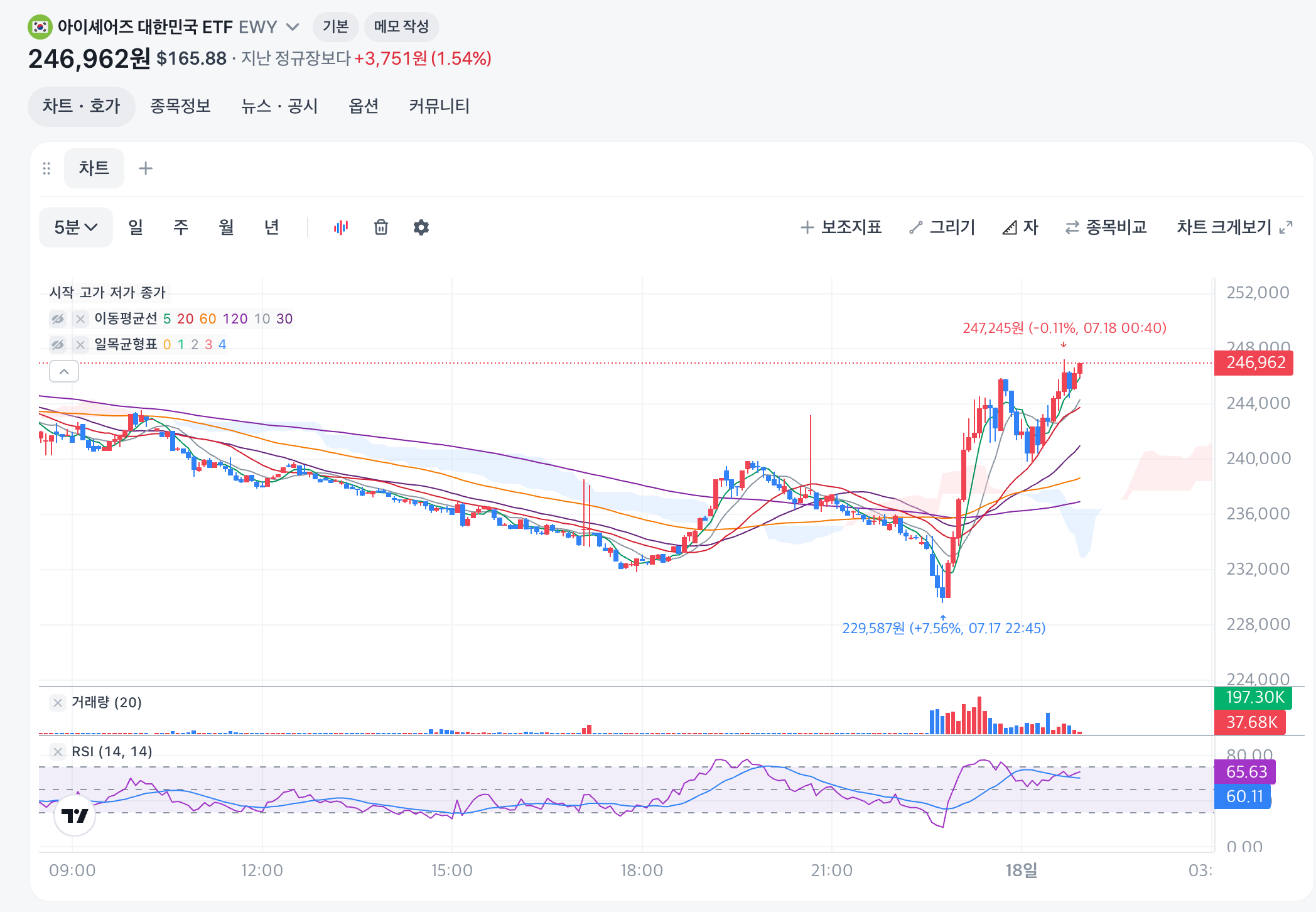Screen dimensions: 1316x912
Task: Click the $165.88 dollar price
Action: [x=191, y=58]
